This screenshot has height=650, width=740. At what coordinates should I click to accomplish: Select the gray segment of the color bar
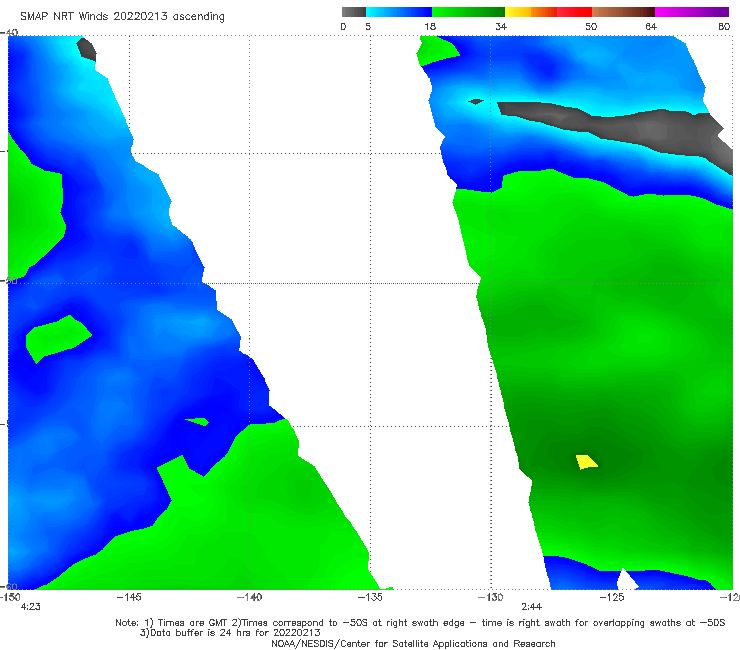pos(354,12)
